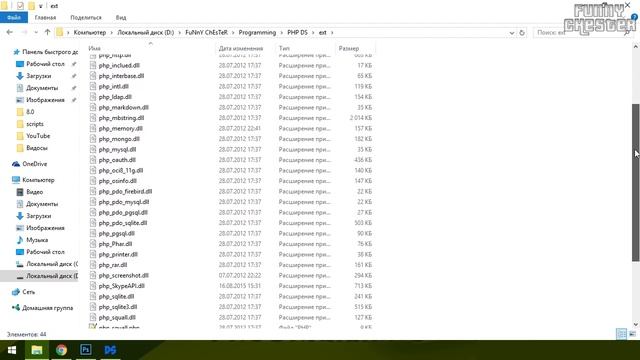Open the YouTube folder in sidebar
Screen dimensions: 640x360
click(x=33, y=136)
